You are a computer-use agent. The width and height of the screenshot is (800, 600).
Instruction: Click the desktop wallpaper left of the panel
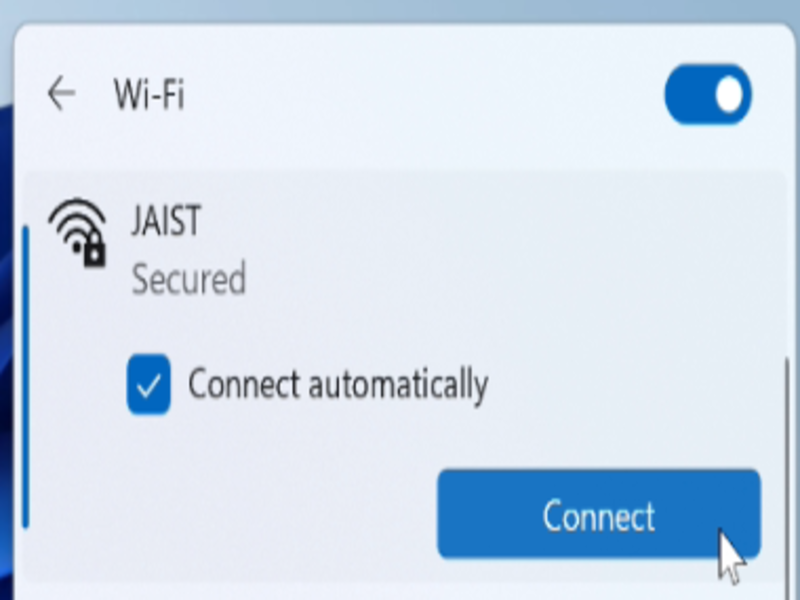[5, 306]
